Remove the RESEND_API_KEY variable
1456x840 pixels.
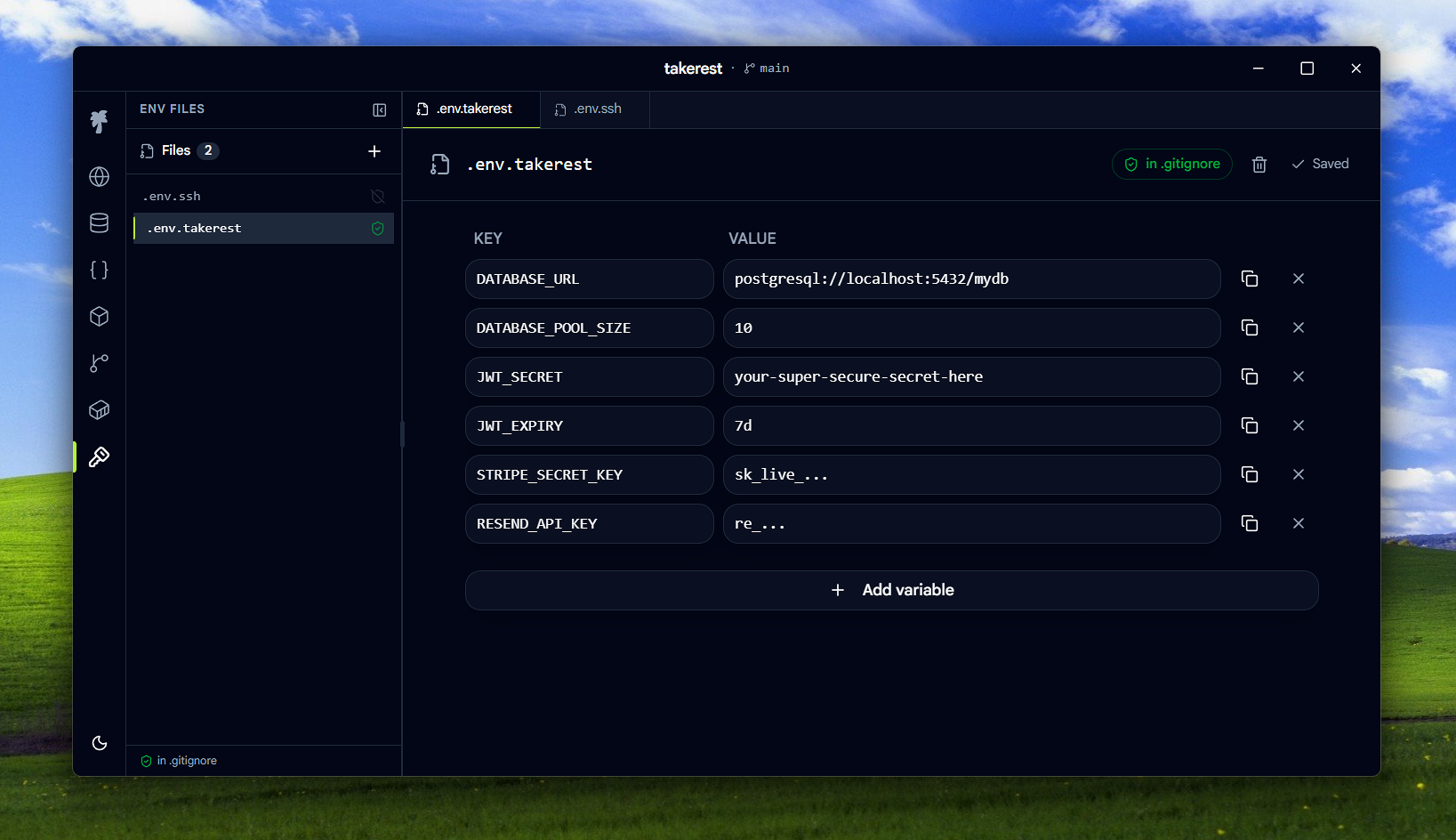click(x=1299, y=524)
